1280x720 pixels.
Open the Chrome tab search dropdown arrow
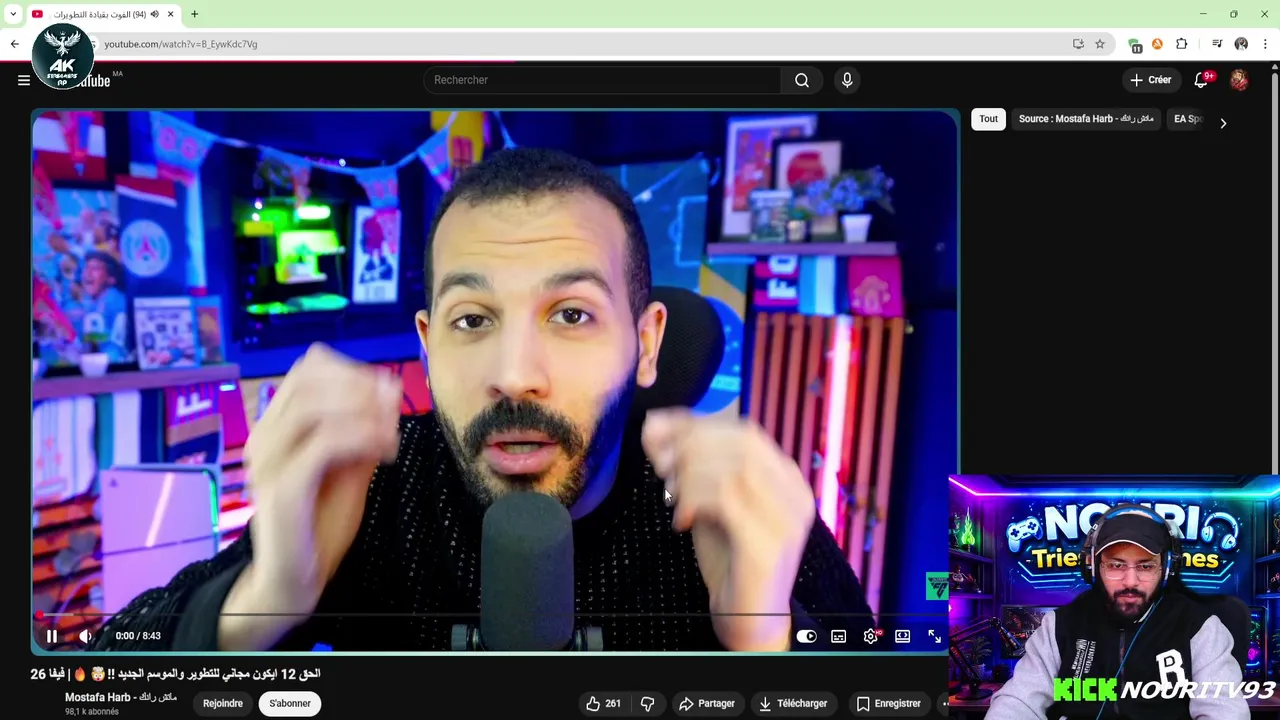[x=13, y=14]
